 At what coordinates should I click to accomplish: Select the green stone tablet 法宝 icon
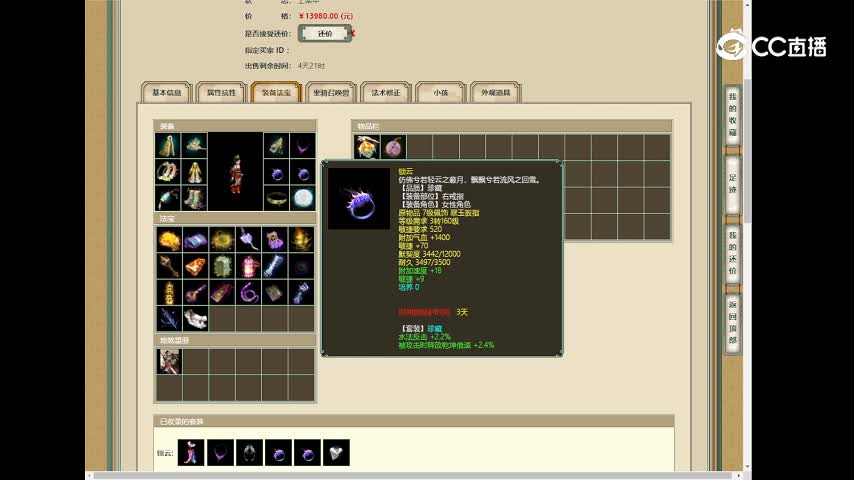pyautogui.click(x=222, y=266)
